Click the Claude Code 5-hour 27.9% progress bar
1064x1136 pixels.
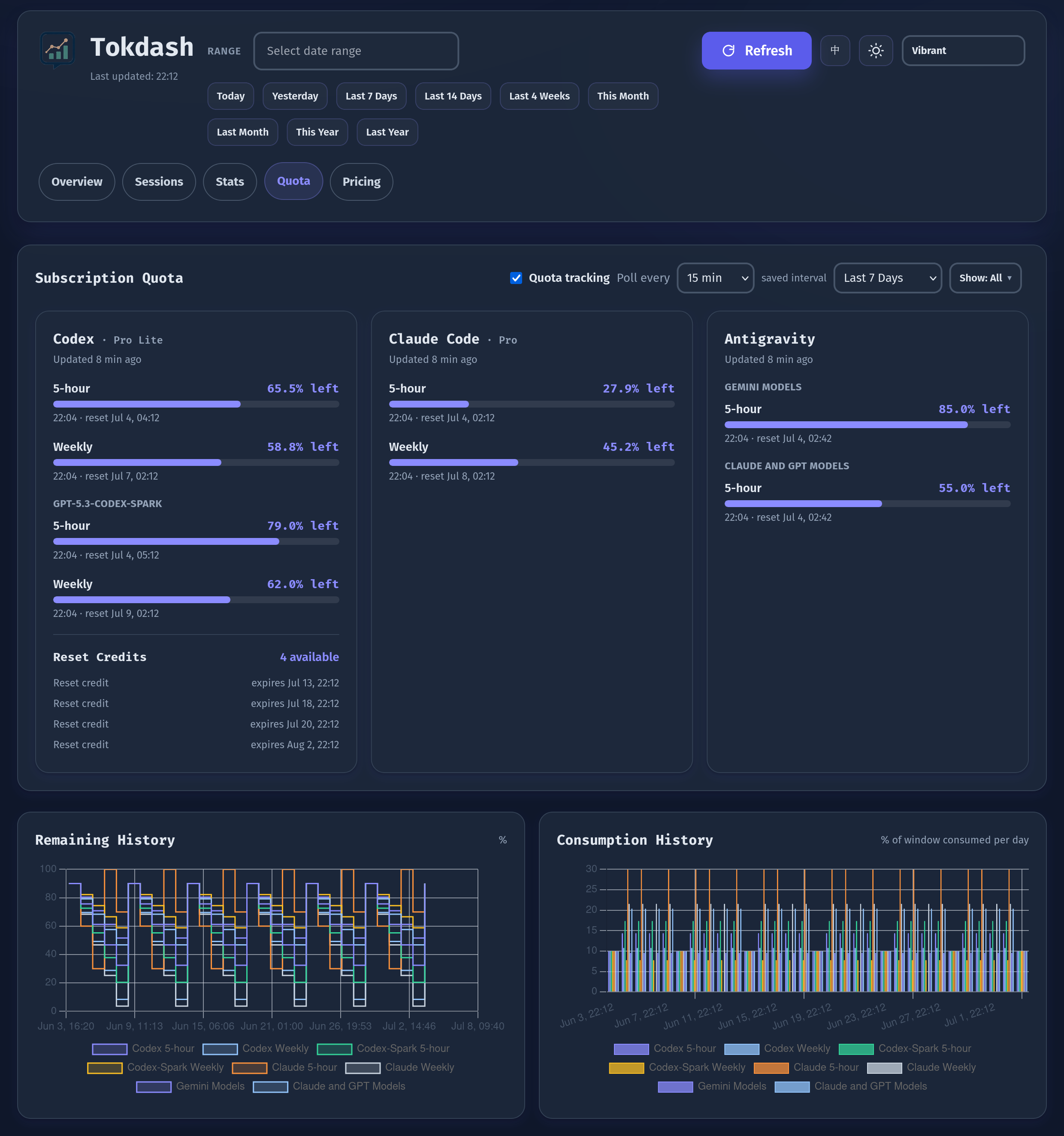(x=532, y=404)
